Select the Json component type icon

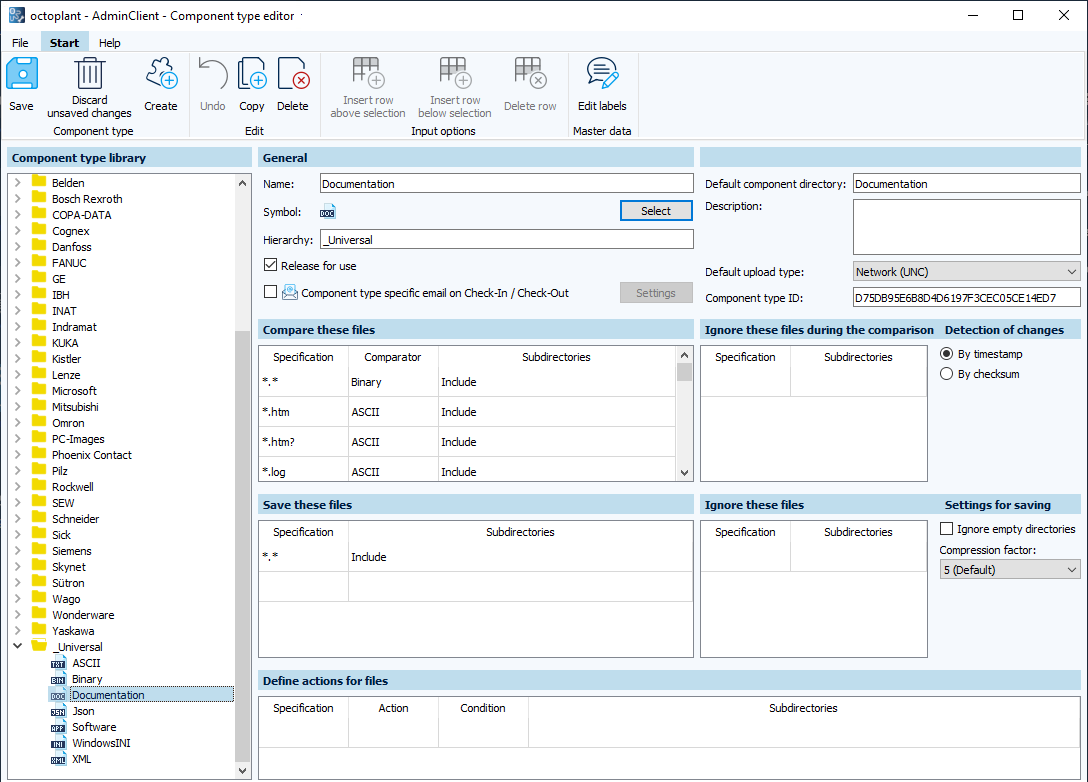click(x=58, y=711)
